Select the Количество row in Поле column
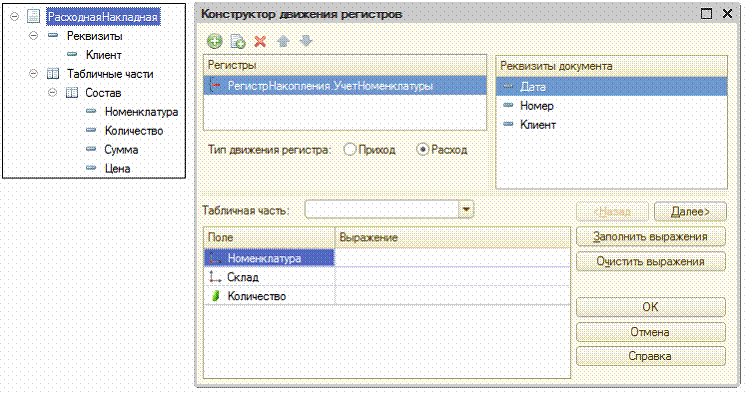The height and width of the screenshot is (393, 746). coord(269,296)
